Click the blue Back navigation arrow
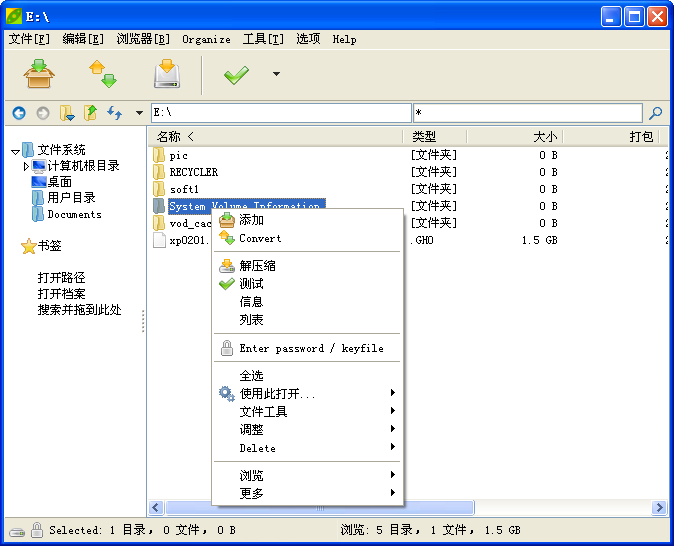The height and width of the screenshot is (546, 674). coord(18,113)
